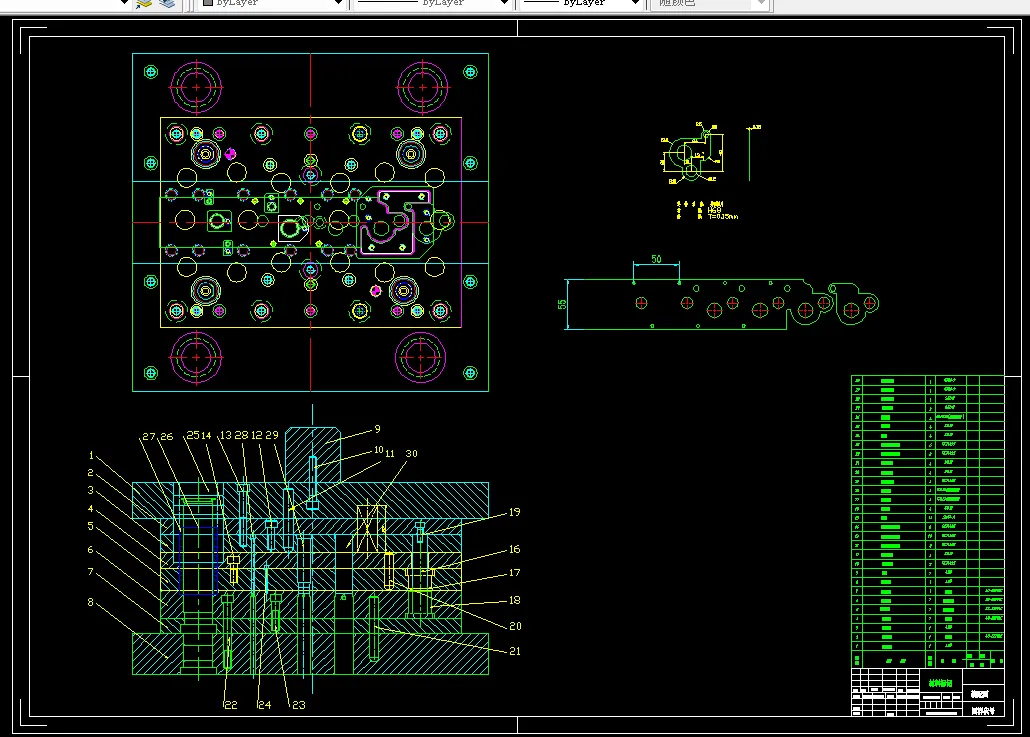Image resolution: width=1030 pixels, height=737 pixels.
Task: Click part callout number 21
Action: [515, 651]
